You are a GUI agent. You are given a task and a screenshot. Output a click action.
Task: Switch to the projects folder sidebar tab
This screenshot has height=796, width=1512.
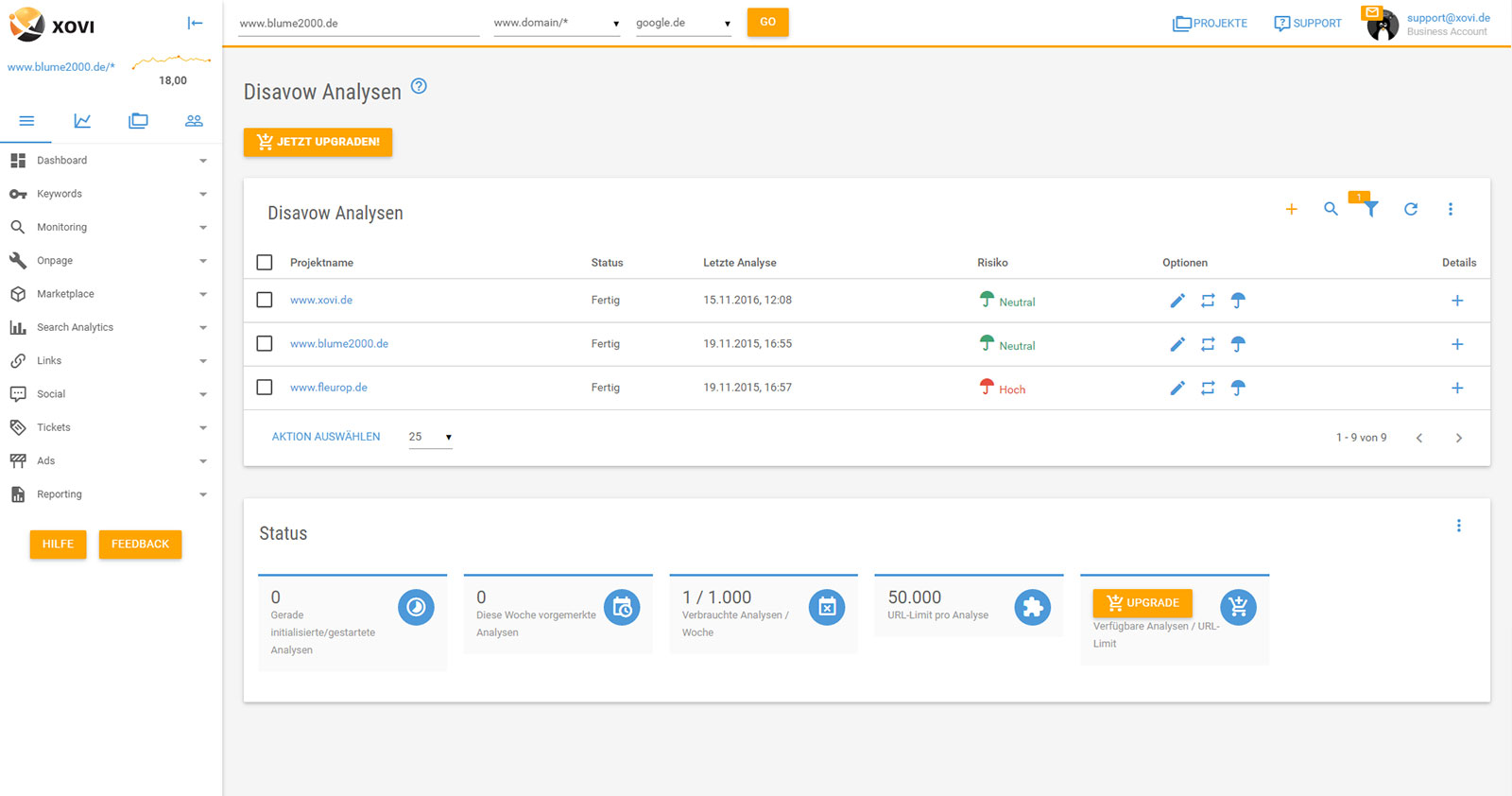[138, 121]
